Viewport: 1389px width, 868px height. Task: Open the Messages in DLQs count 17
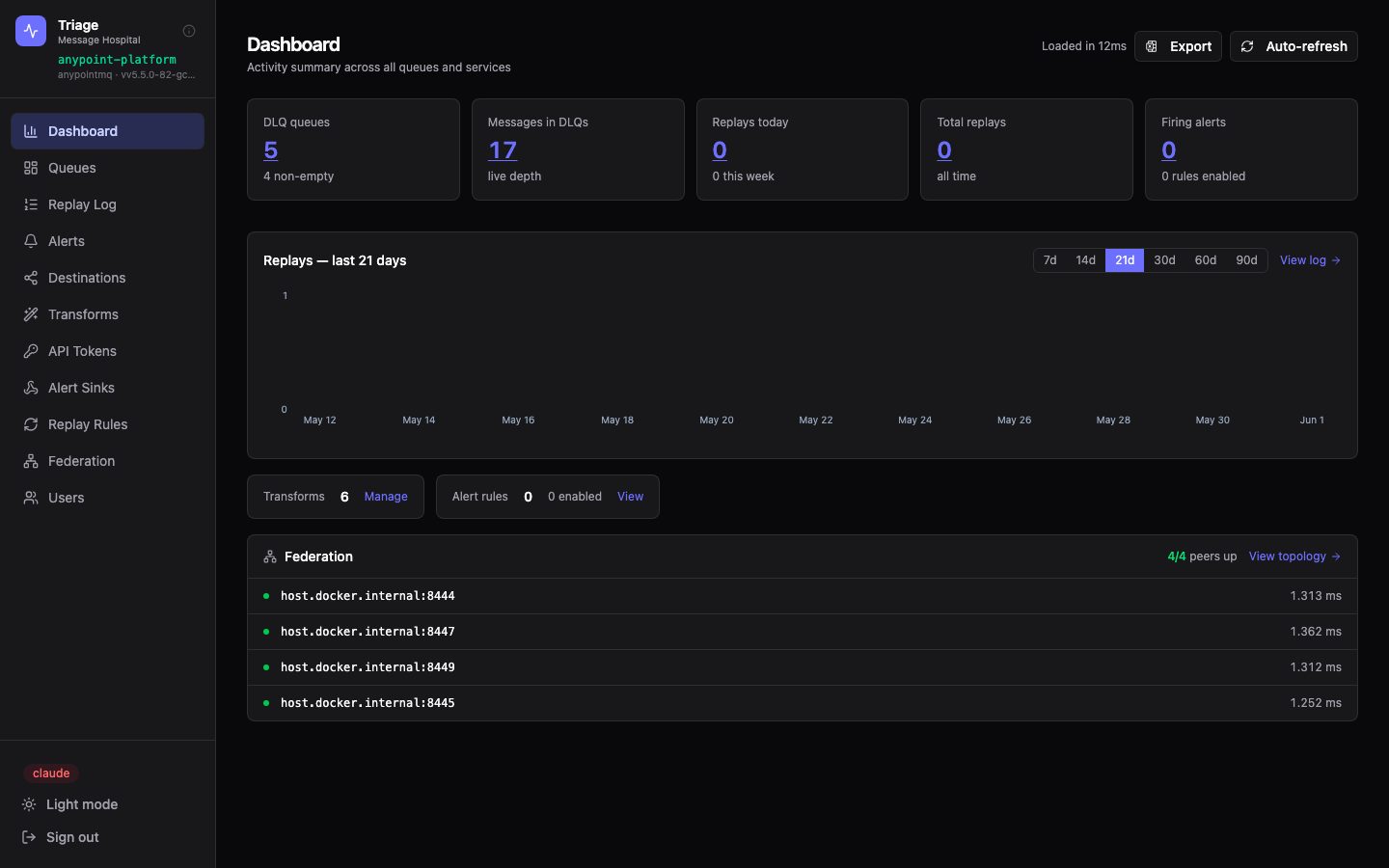click(x=503, y=150)
